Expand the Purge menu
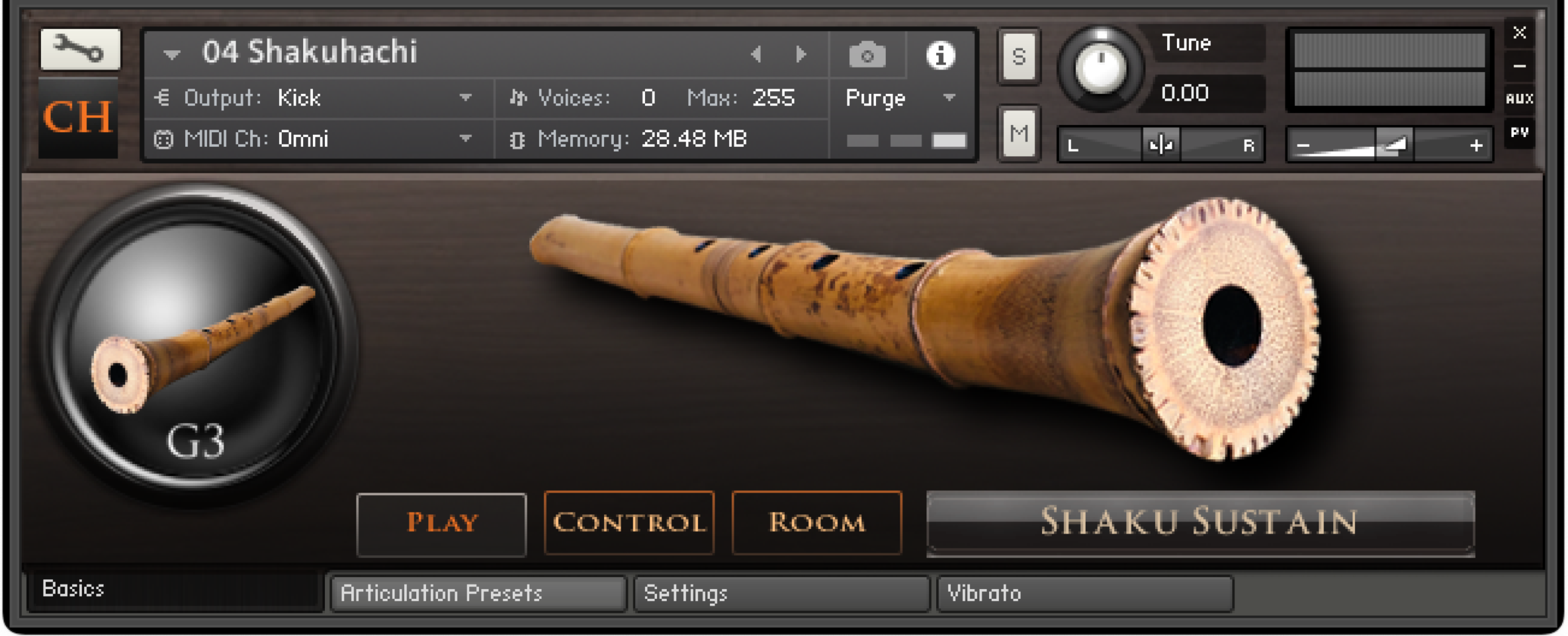This screenshot has width=1568, height=636. pos(900,99)
